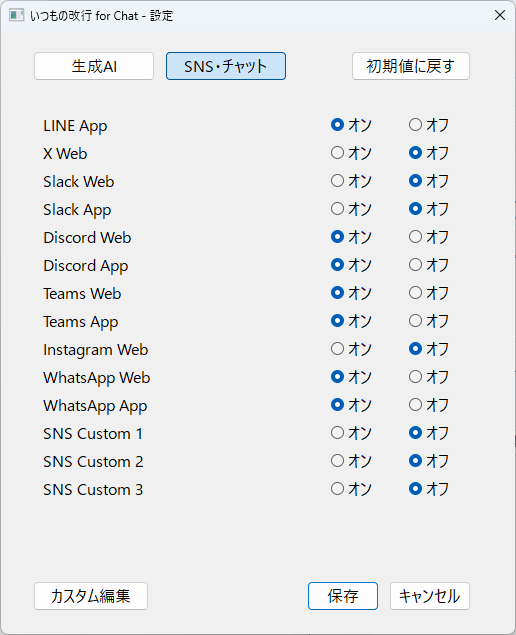Click the LINE App label

click(75, 126)
